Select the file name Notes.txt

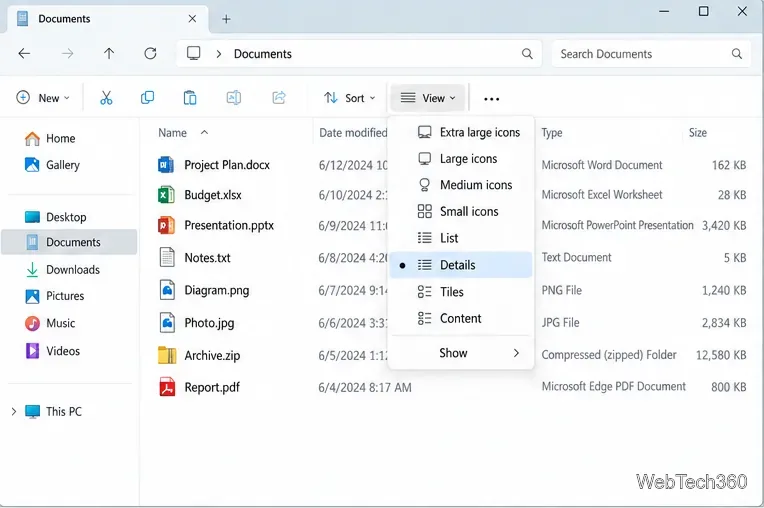(207, 257)
